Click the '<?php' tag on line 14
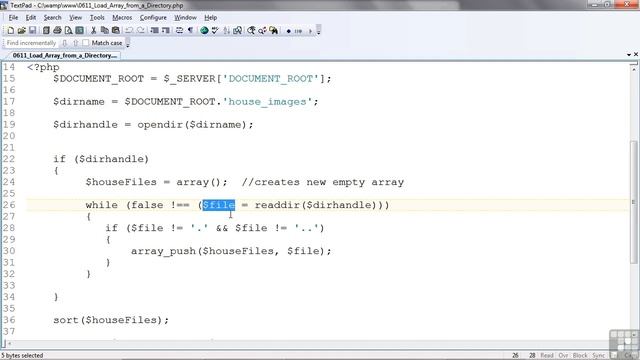Viewport: 640px width, 360px height. pyautogui.click(x=43, y=67)
